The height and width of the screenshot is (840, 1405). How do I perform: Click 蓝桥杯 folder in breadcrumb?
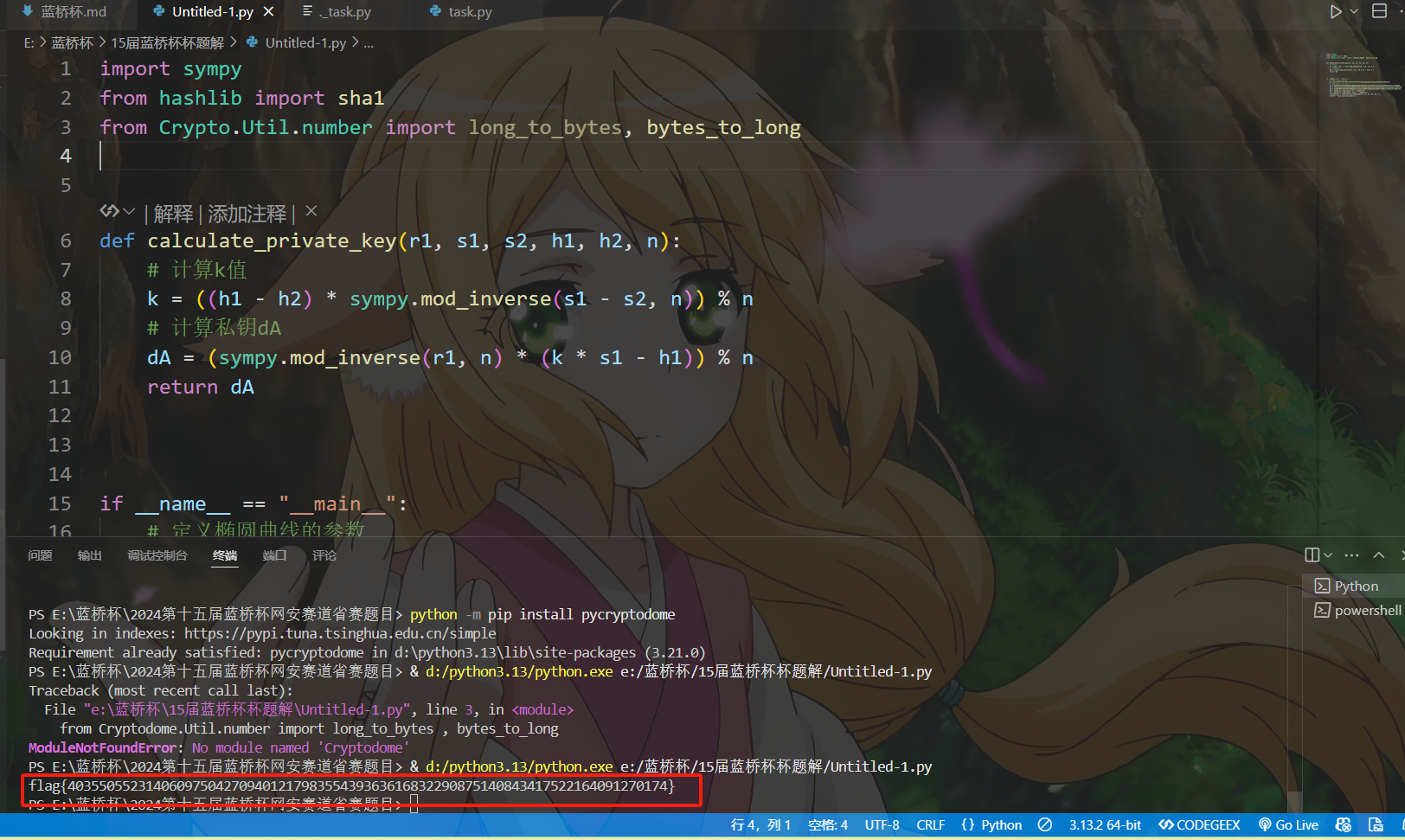(73, 42)
